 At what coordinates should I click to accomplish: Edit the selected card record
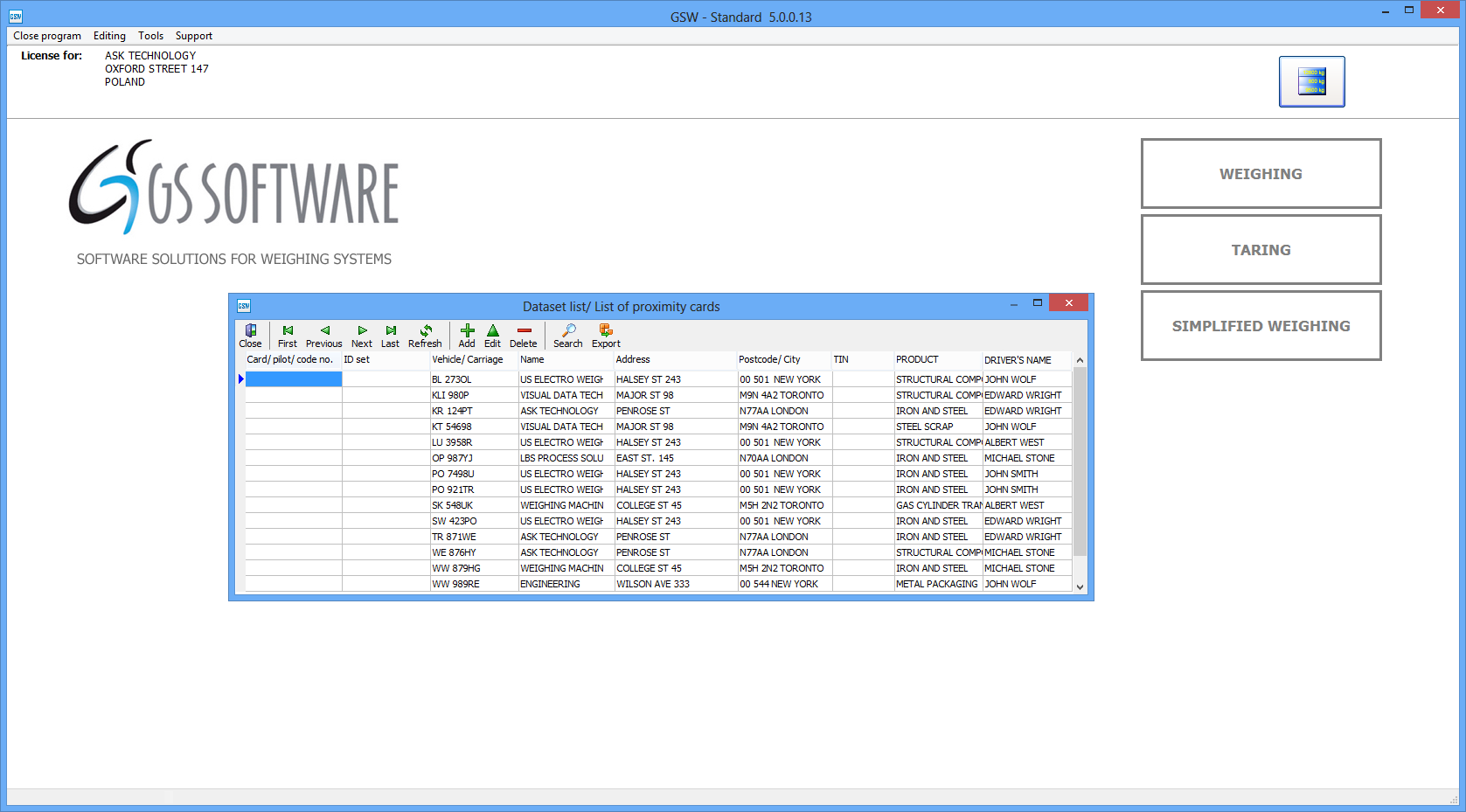[x=493, y=336]
